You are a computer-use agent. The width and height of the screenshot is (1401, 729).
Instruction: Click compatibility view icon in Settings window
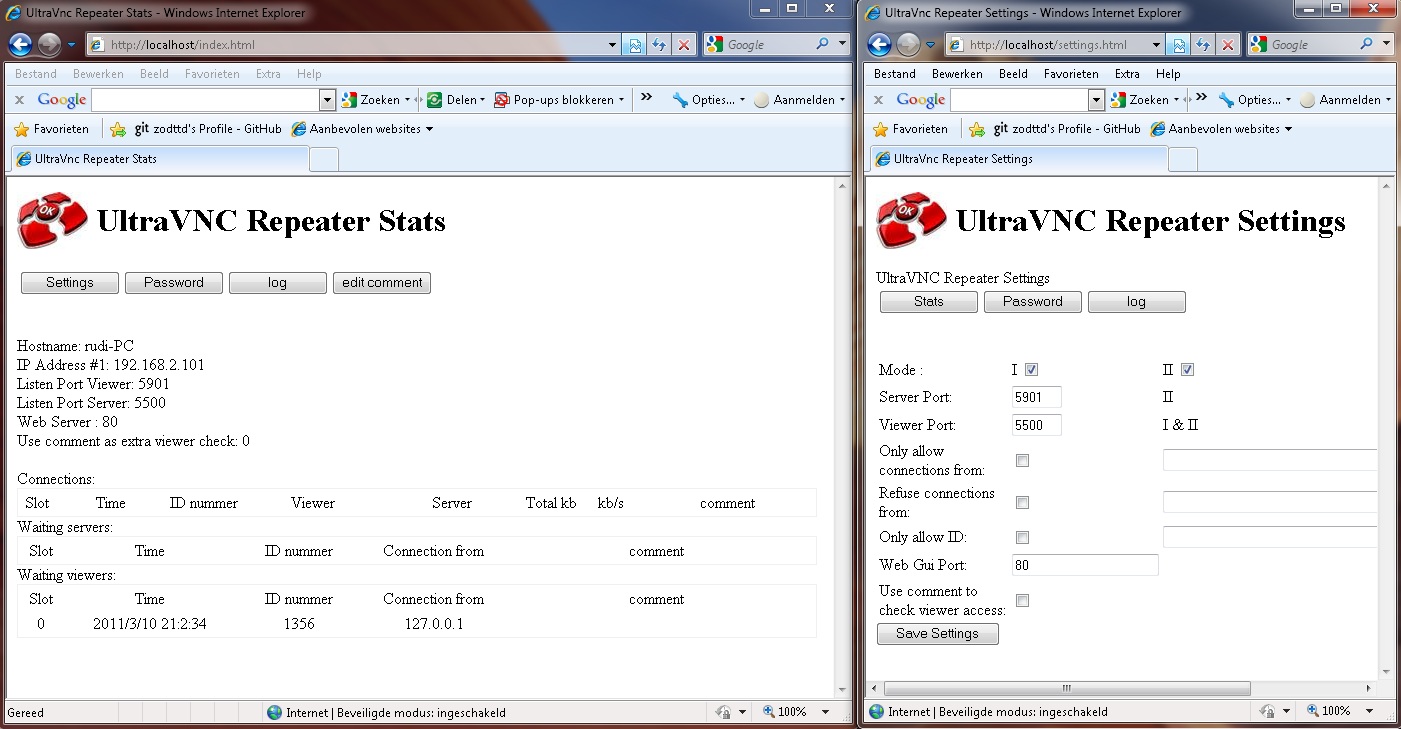pos(1179,45)
